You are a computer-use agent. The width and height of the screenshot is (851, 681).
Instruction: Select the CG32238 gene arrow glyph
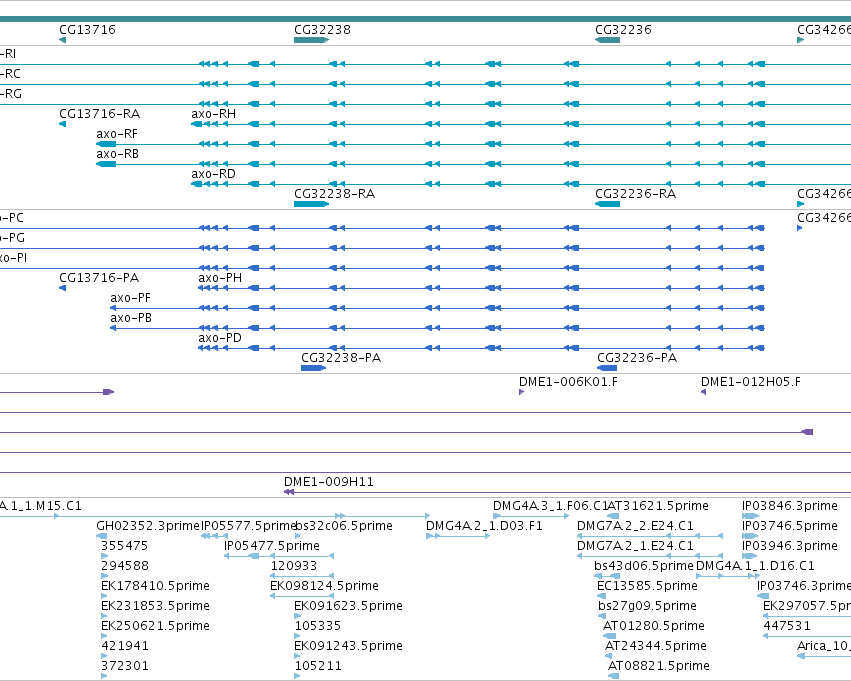[312, 40]
